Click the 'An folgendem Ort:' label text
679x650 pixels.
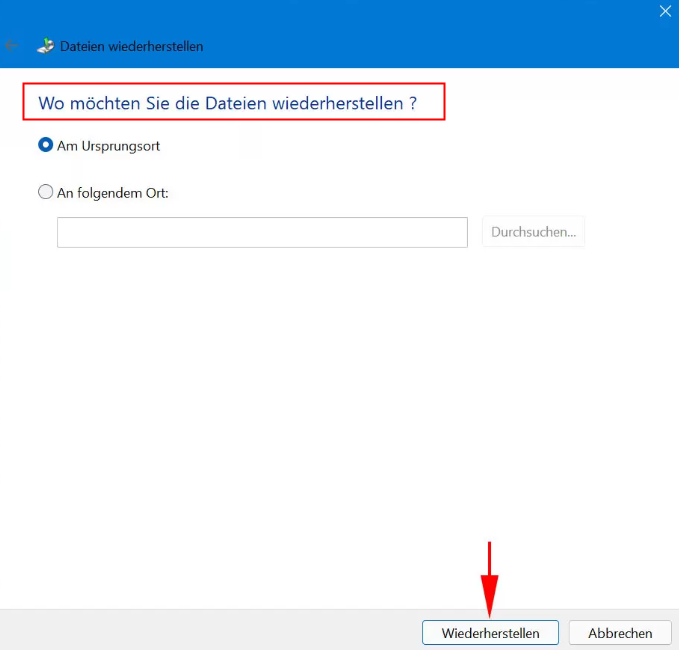click(113, 192)
